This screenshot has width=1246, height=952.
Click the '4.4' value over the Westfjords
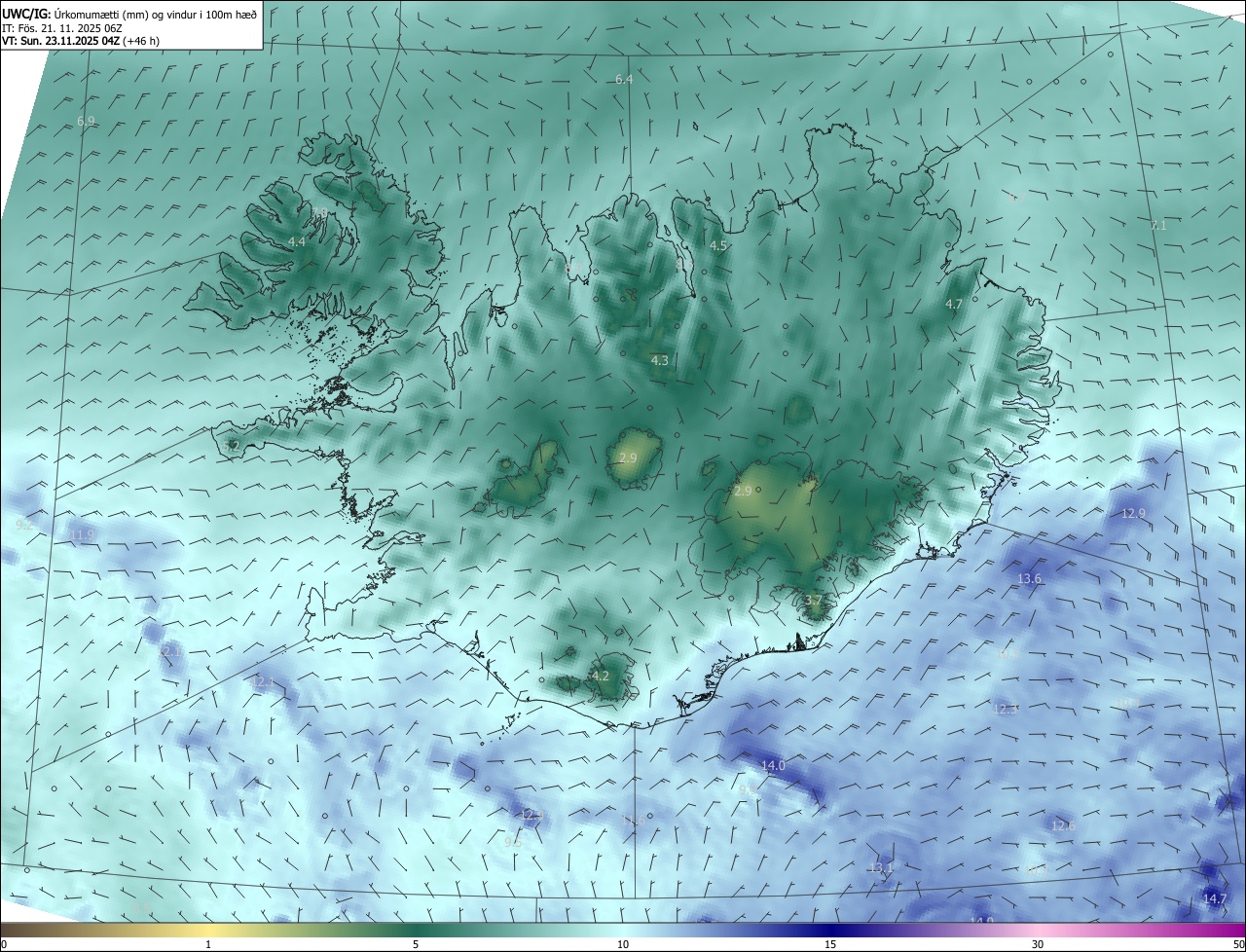click(297, 241)
